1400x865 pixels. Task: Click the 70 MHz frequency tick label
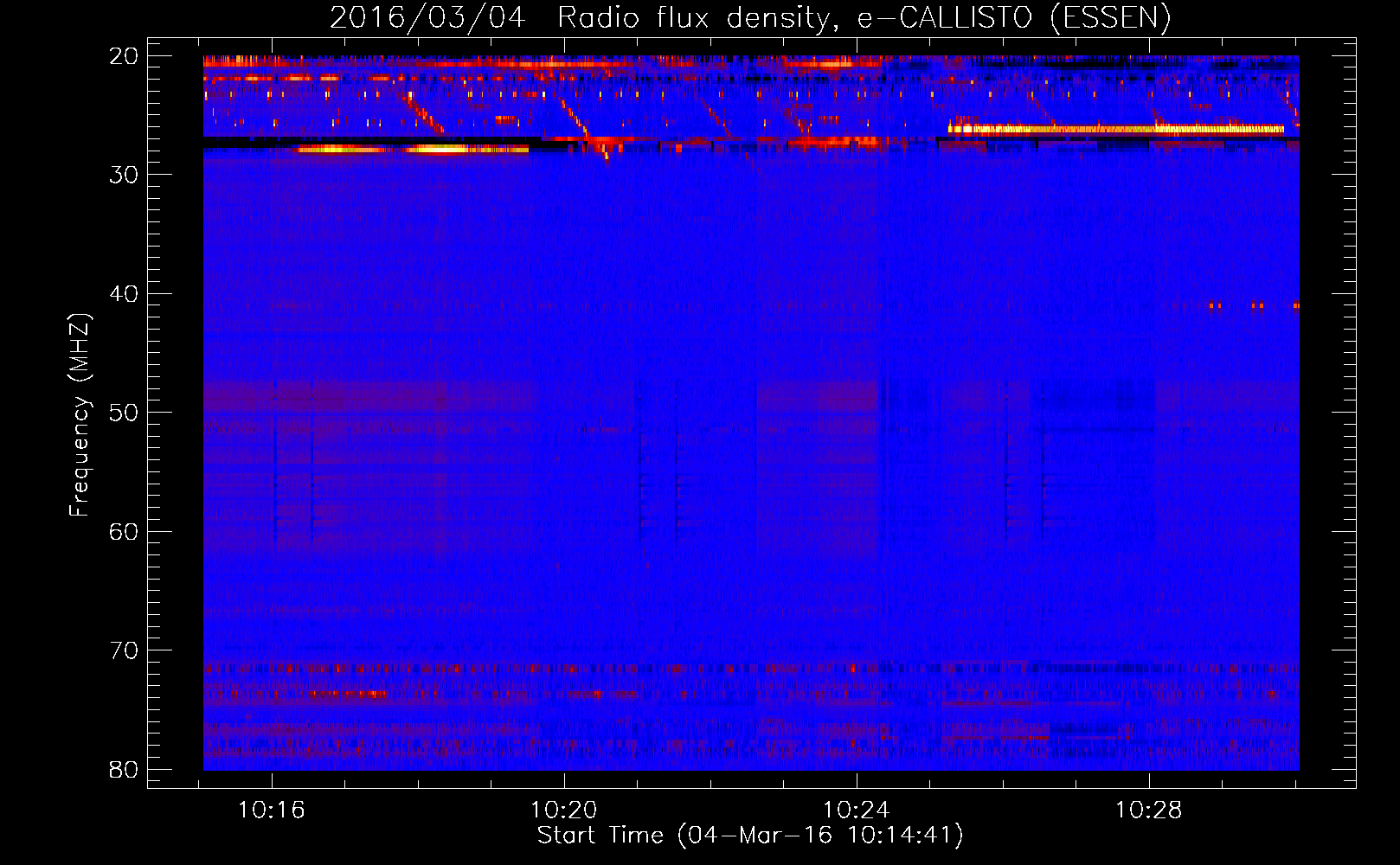124,650
